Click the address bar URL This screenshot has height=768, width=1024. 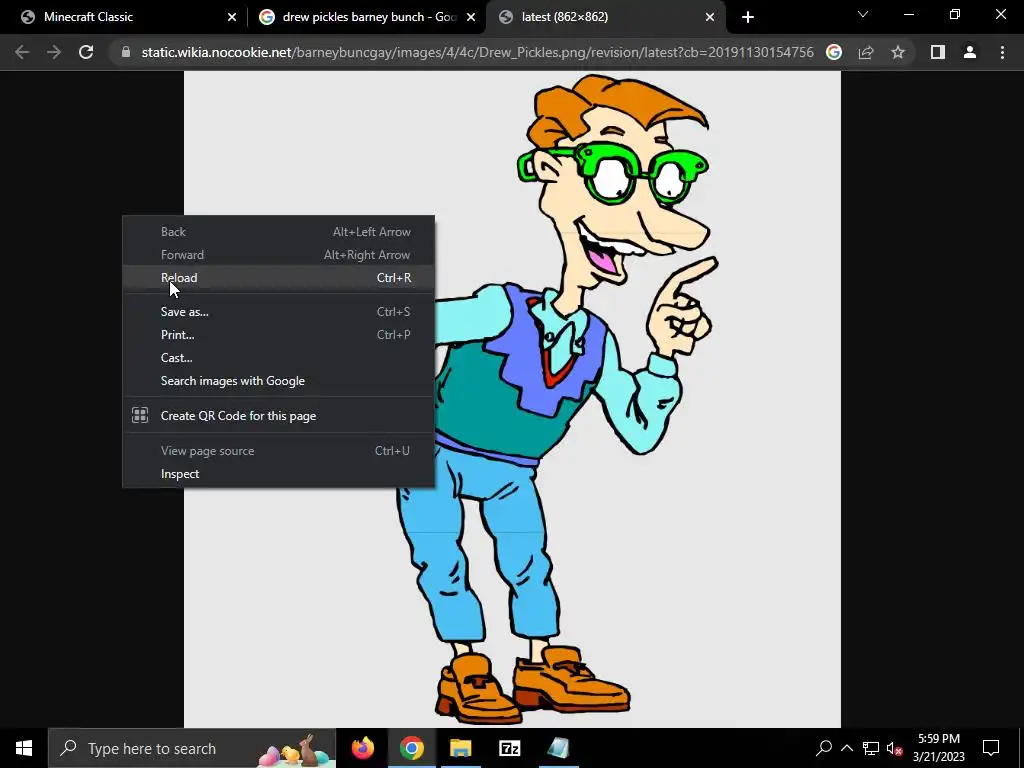pos(477,52)
